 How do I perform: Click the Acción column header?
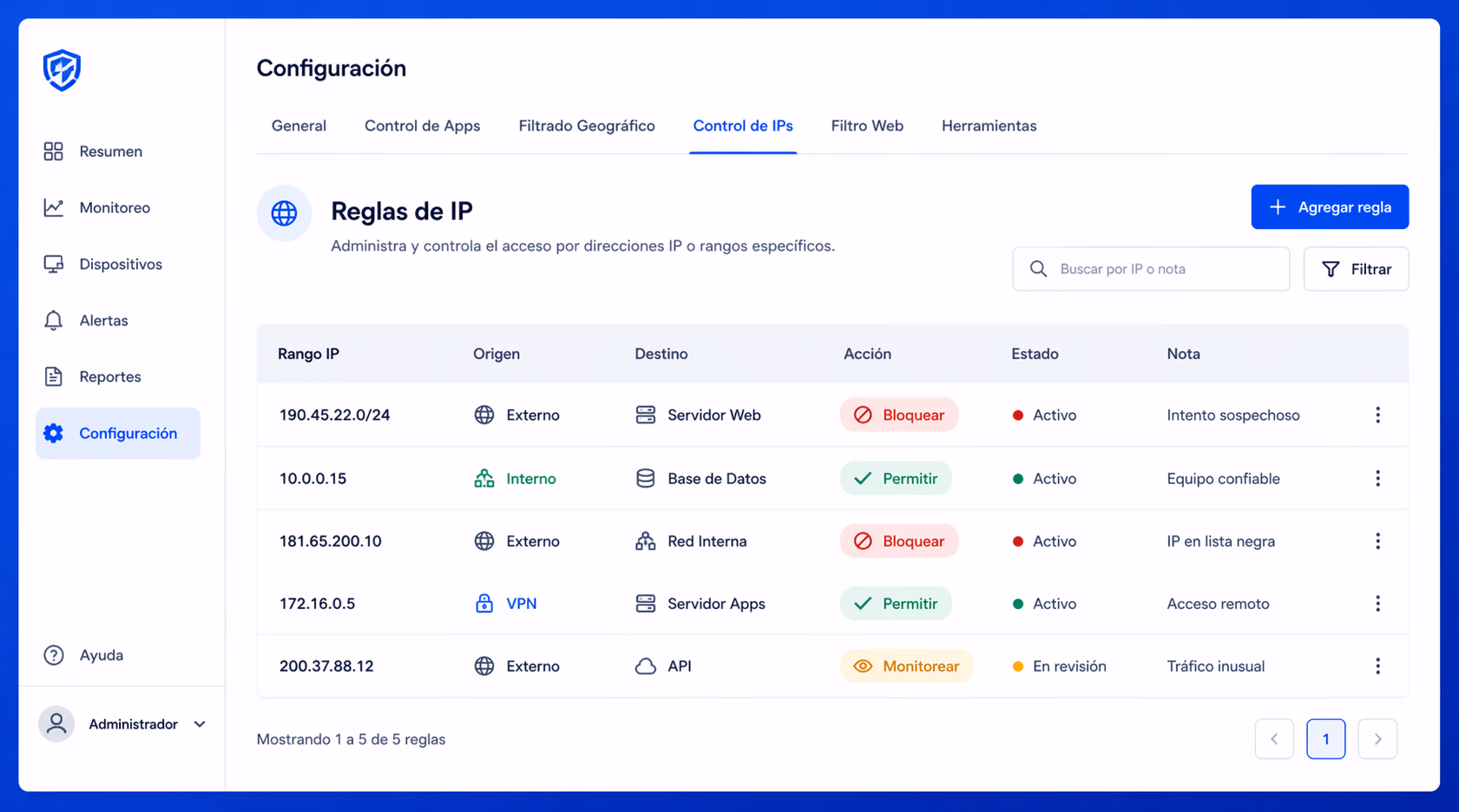point(867,354)
